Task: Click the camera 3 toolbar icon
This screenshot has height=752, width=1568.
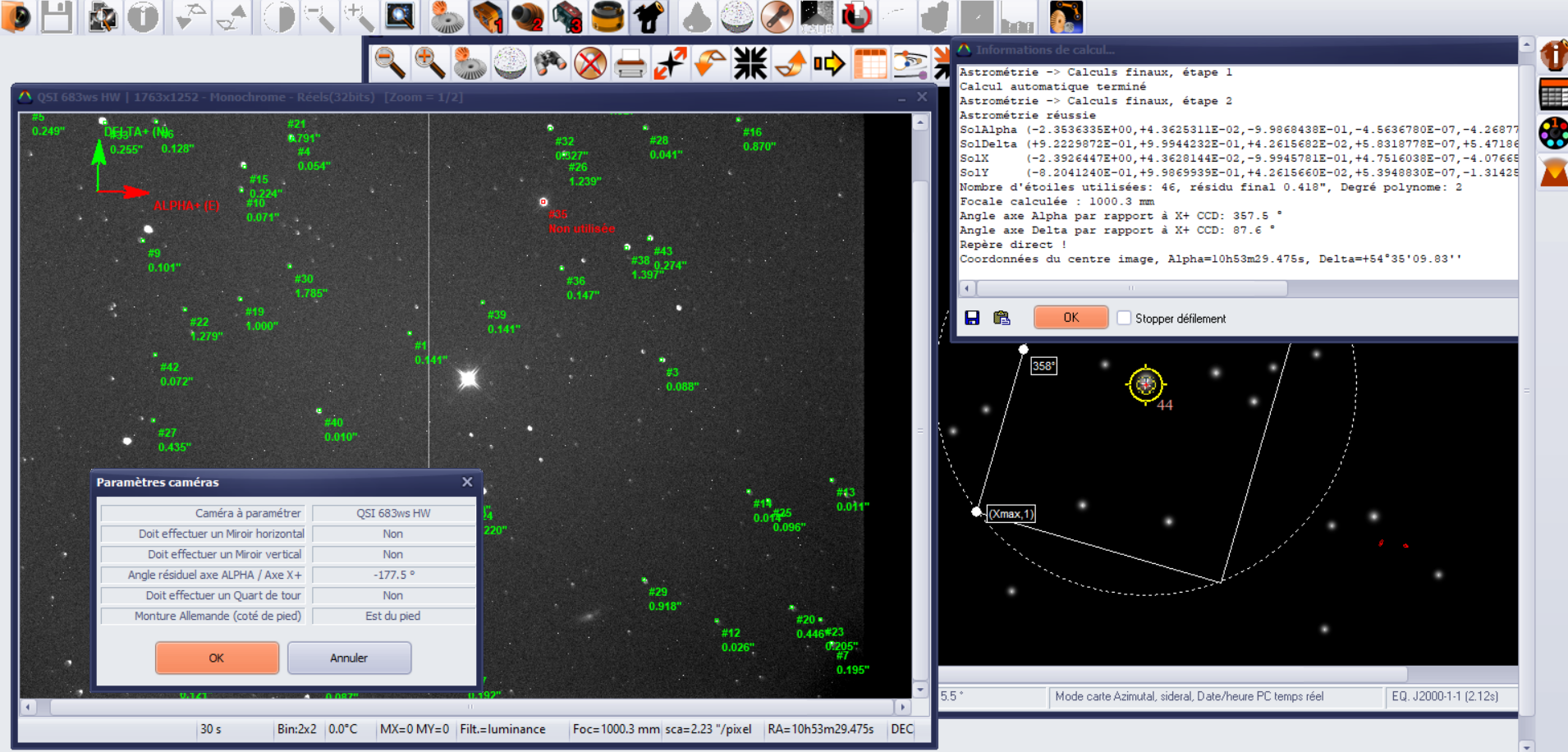Action: (x=567, y=17)
